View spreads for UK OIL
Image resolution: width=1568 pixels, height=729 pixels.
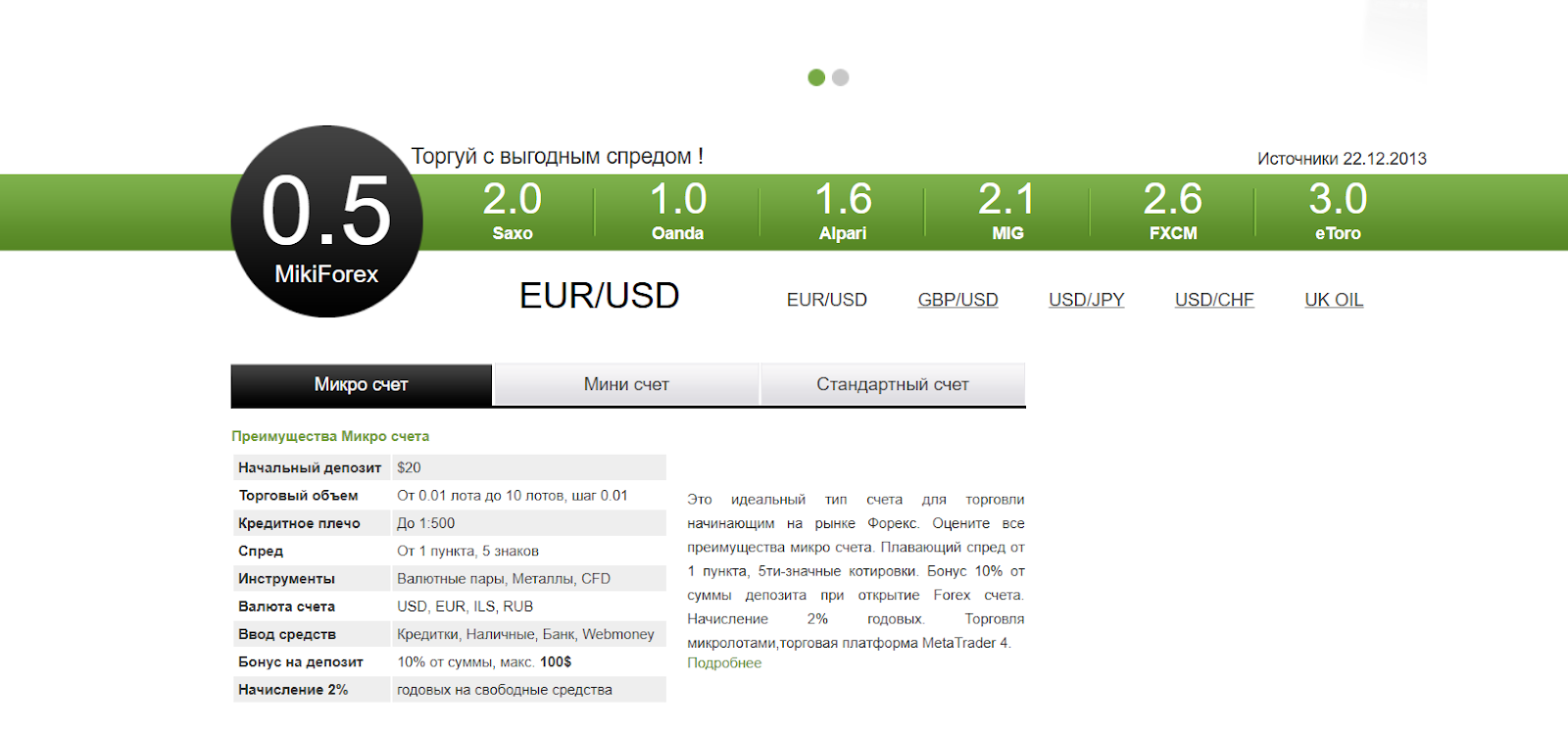(x=1334, y=300)
